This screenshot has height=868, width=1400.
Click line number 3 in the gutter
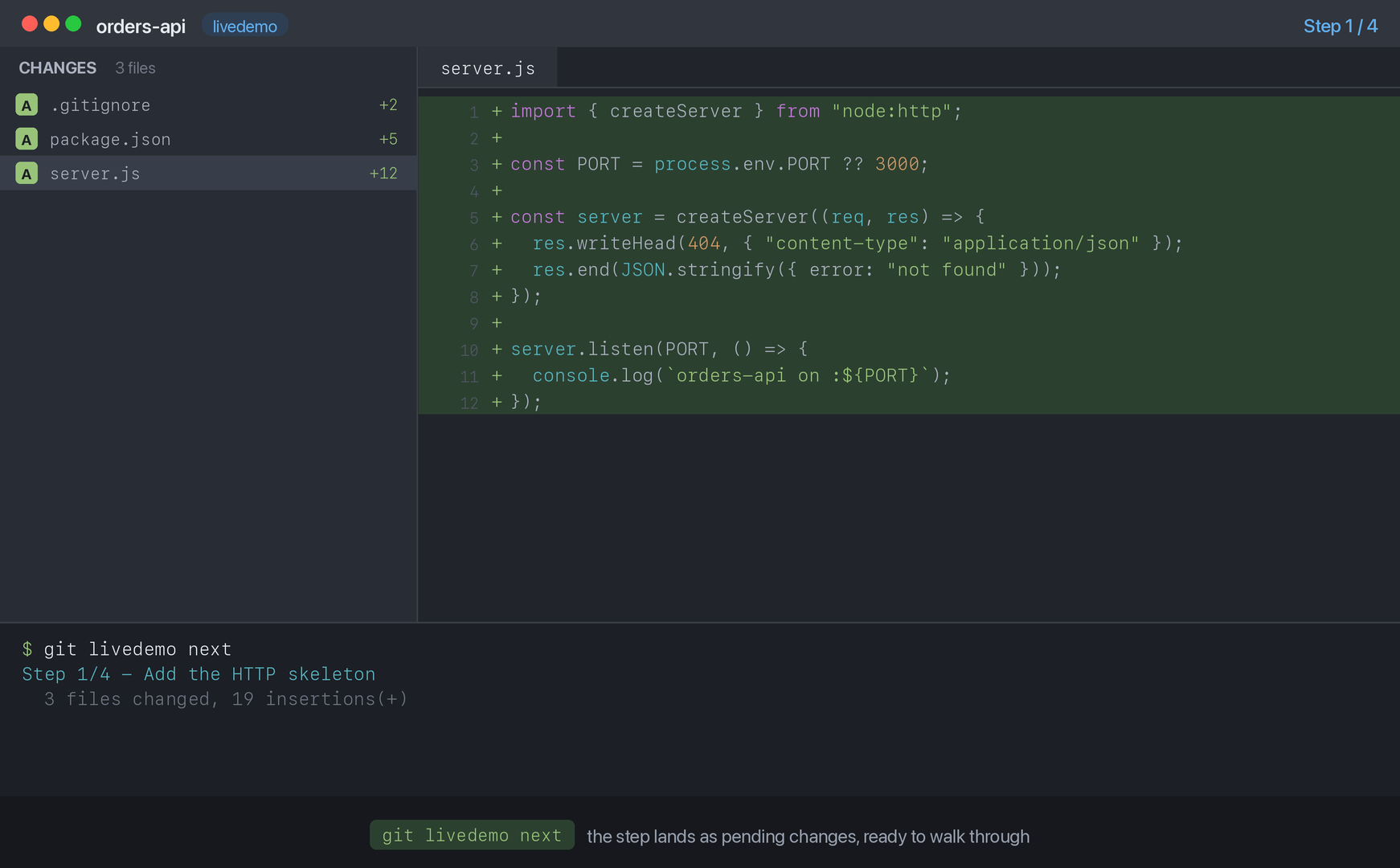click(474, 165)
